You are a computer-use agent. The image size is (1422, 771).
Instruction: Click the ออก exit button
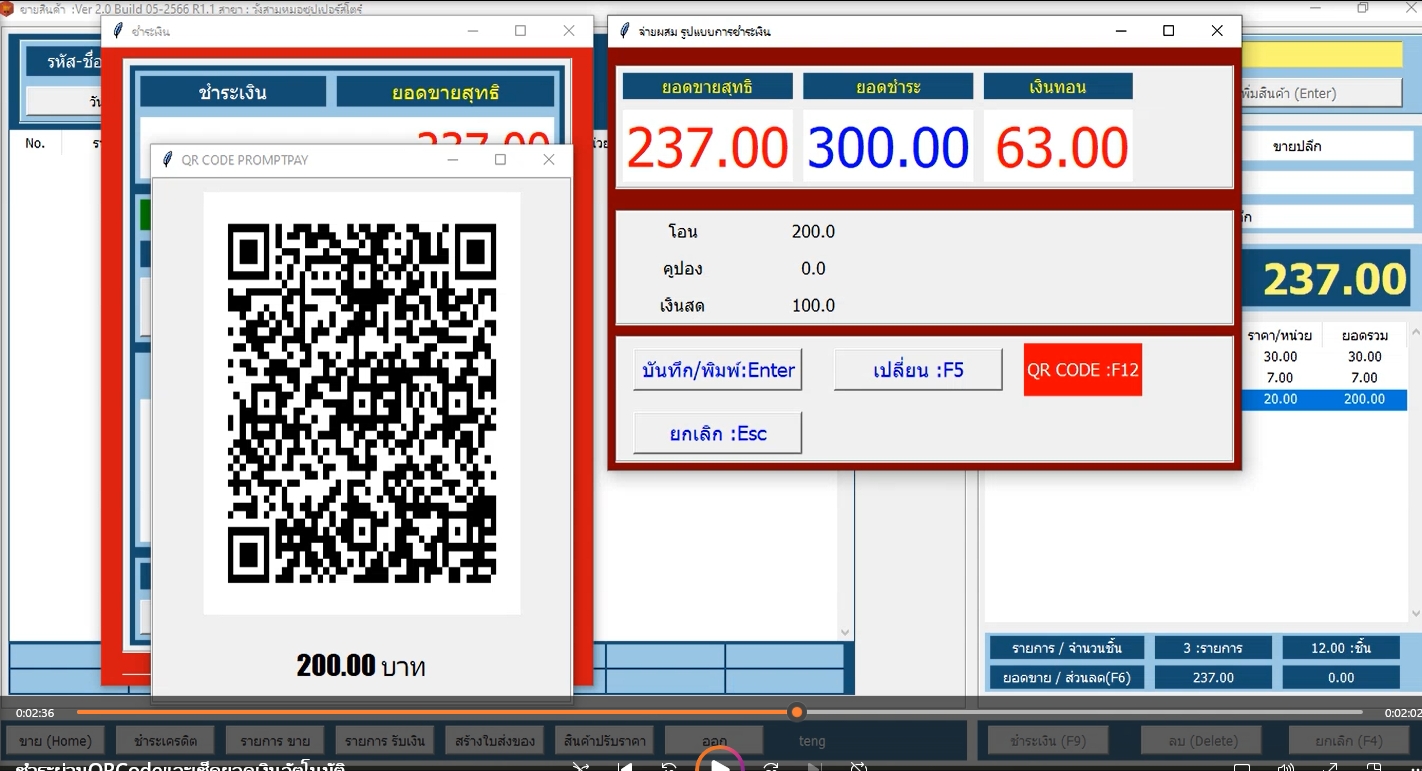point(714,741)
